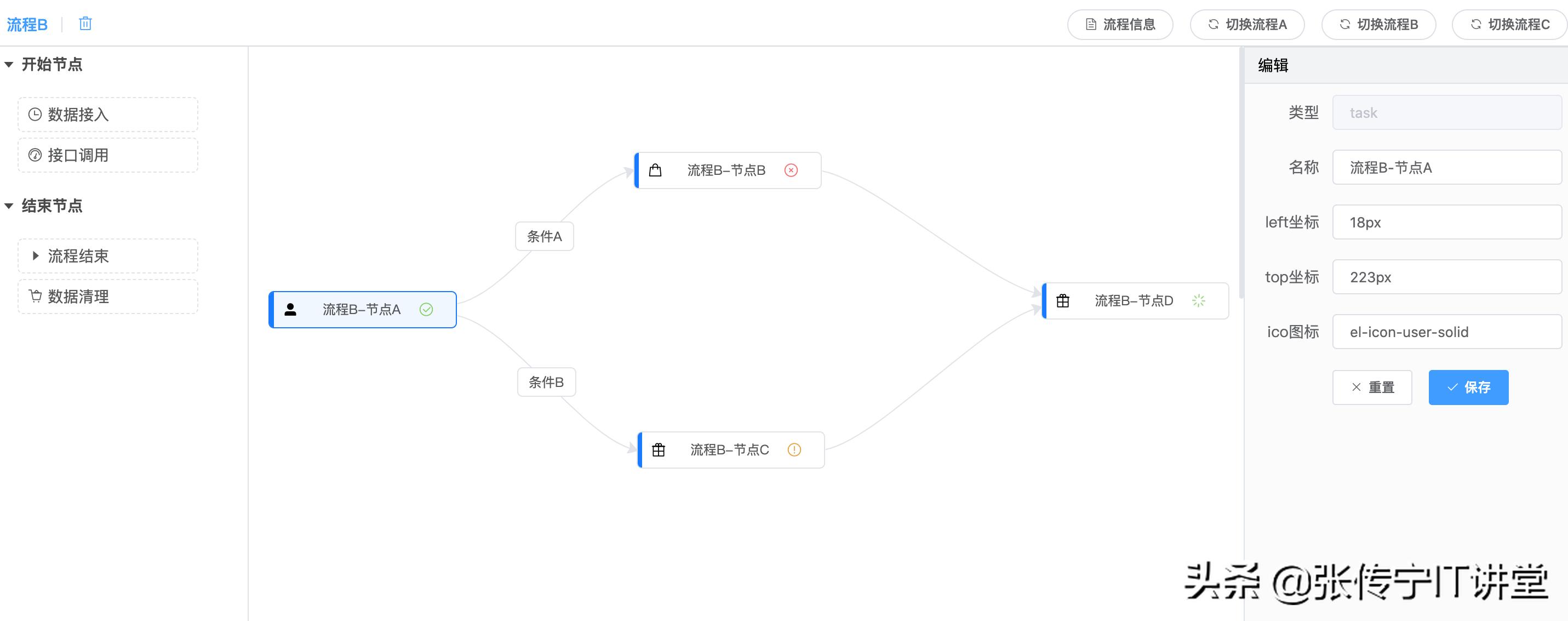Image resolution: width=1568 pixels, height=621 pixels.
Task: Click the 切换流程C button
Action: click(x=1510, y=24)
